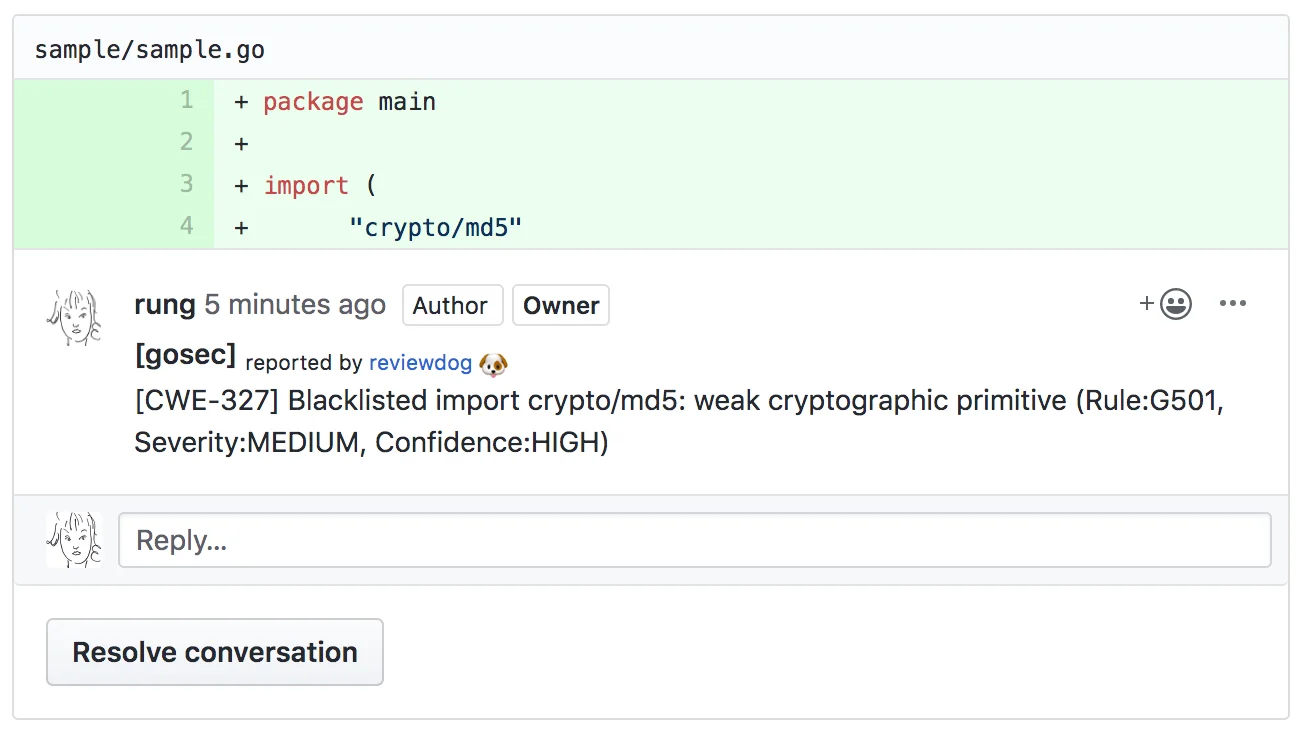The image size is (1298, 734).
Task: Expand the diff context near line 3
Action: click(186, 184)
